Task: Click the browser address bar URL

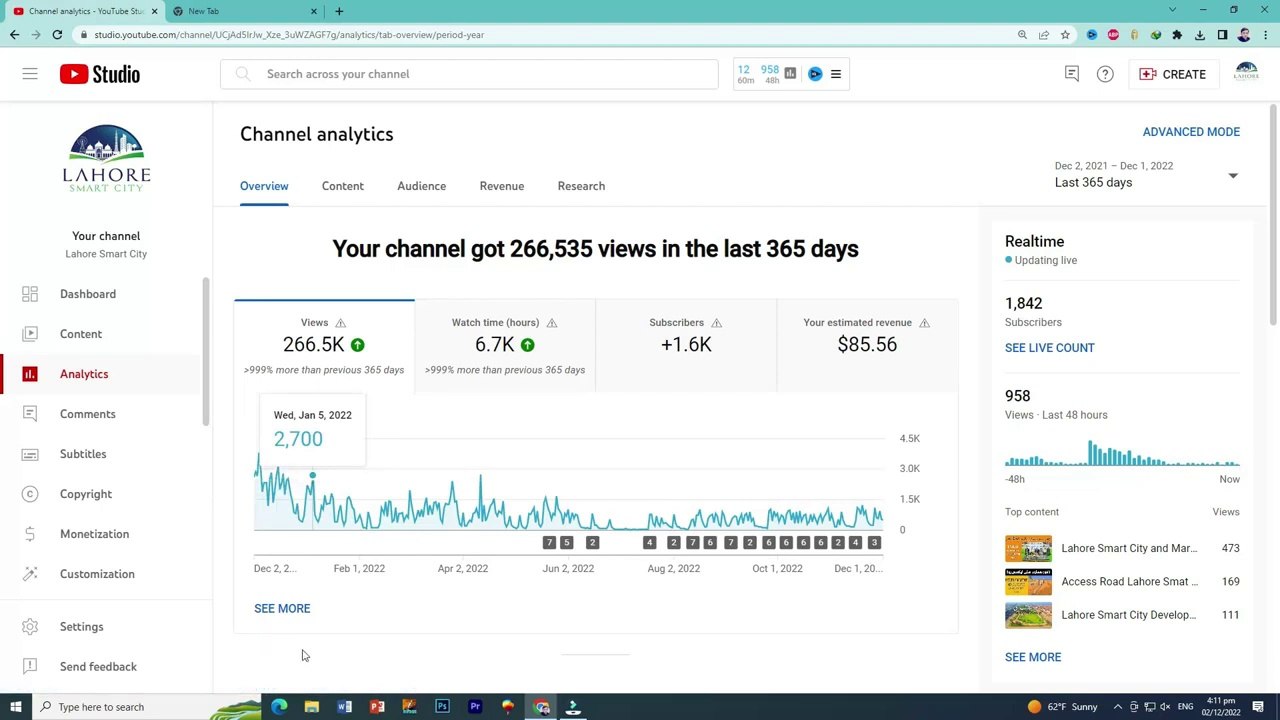Action: 289,35
